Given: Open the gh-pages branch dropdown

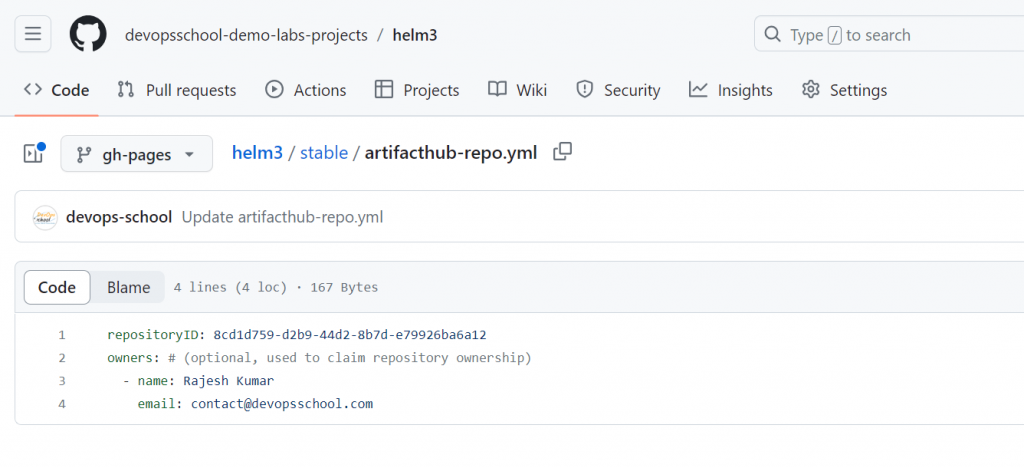Looking at the screenshot, I should 137,154.
